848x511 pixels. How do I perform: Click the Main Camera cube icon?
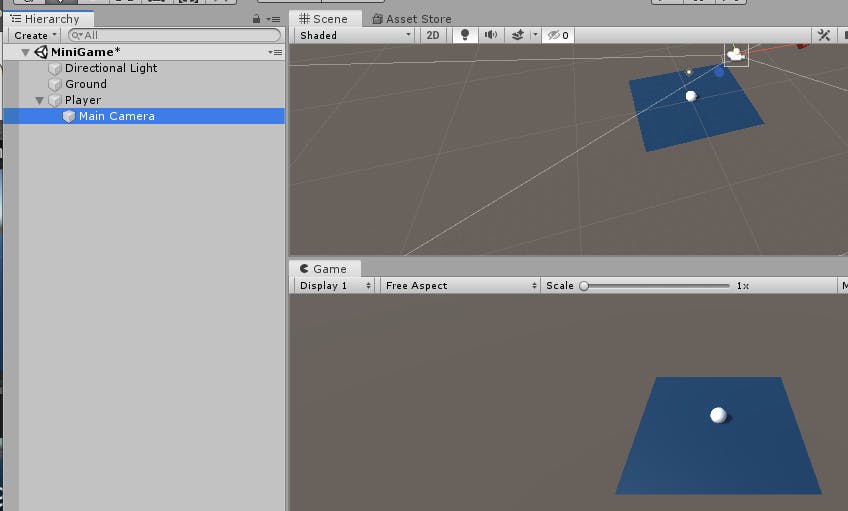tap(69, 116)
